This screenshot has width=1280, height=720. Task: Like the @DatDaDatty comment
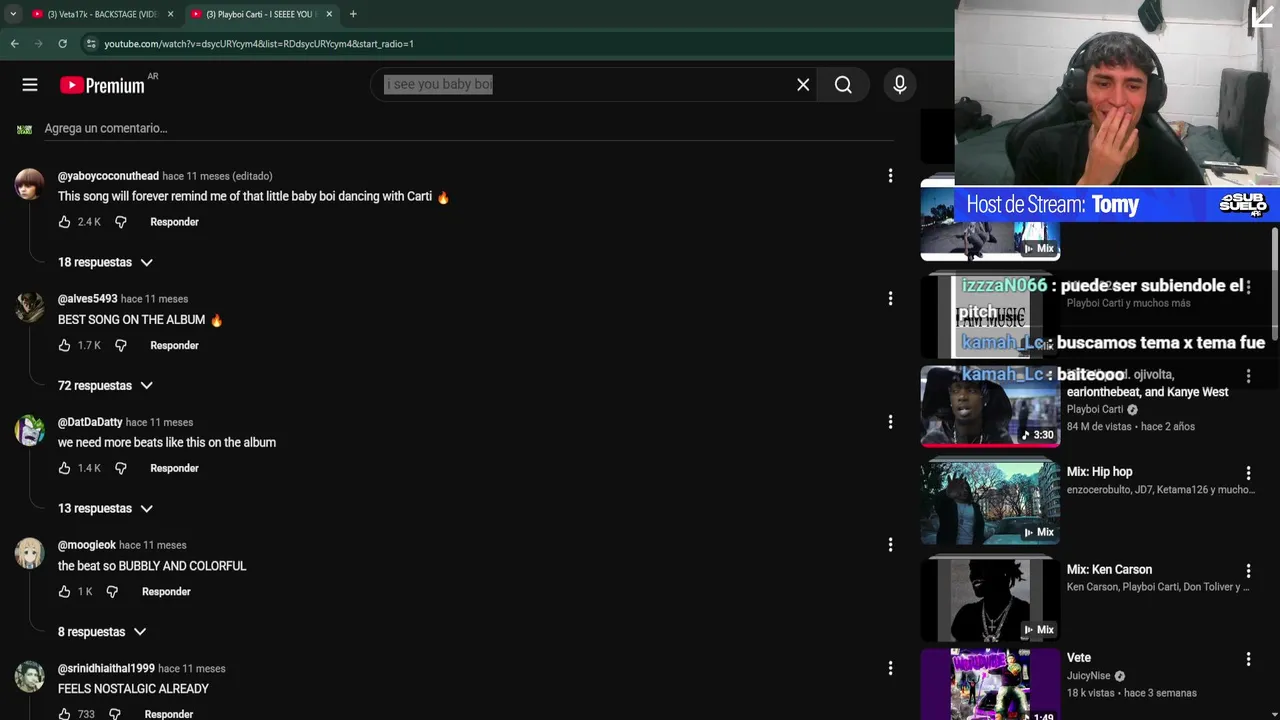coord(64,469)
